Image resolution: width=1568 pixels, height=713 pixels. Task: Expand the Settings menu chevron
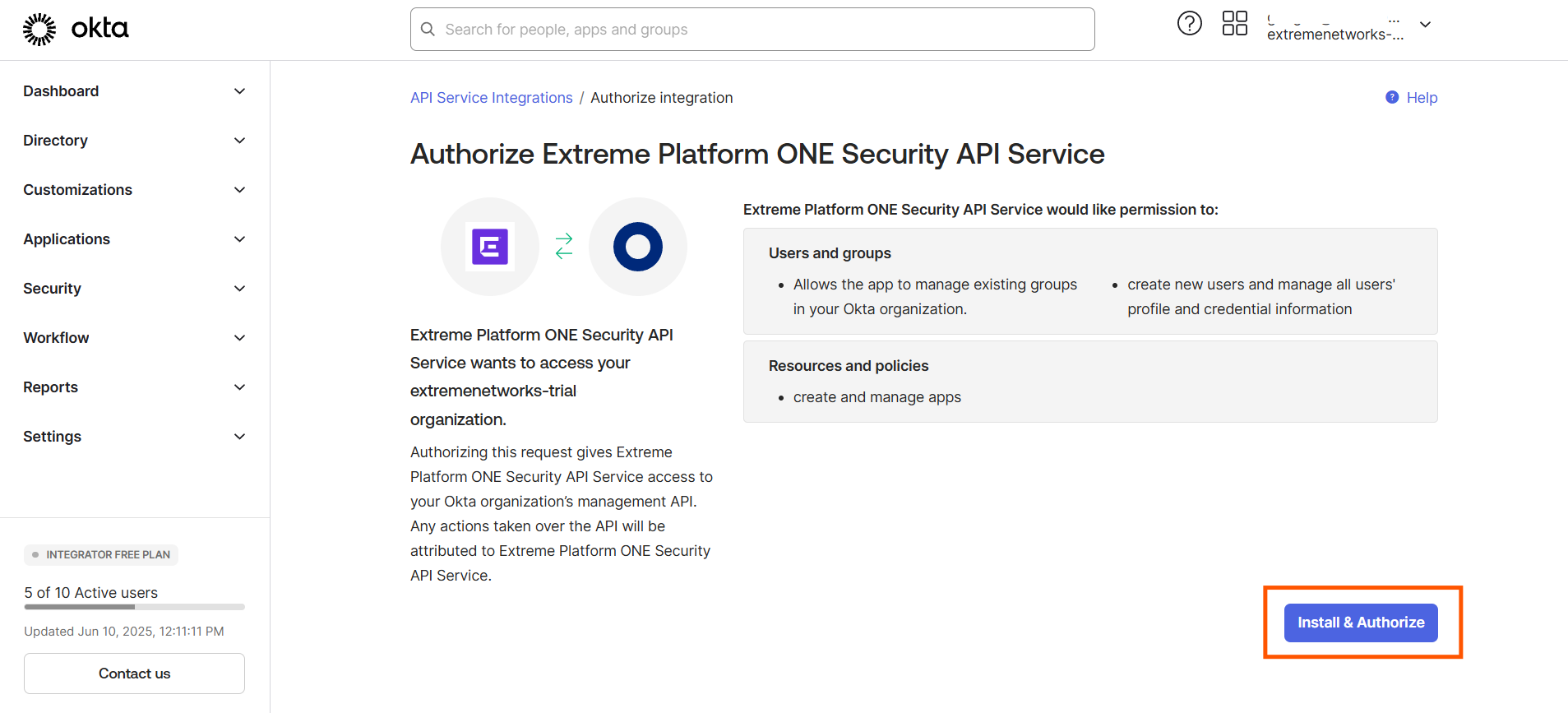[239, 437]
